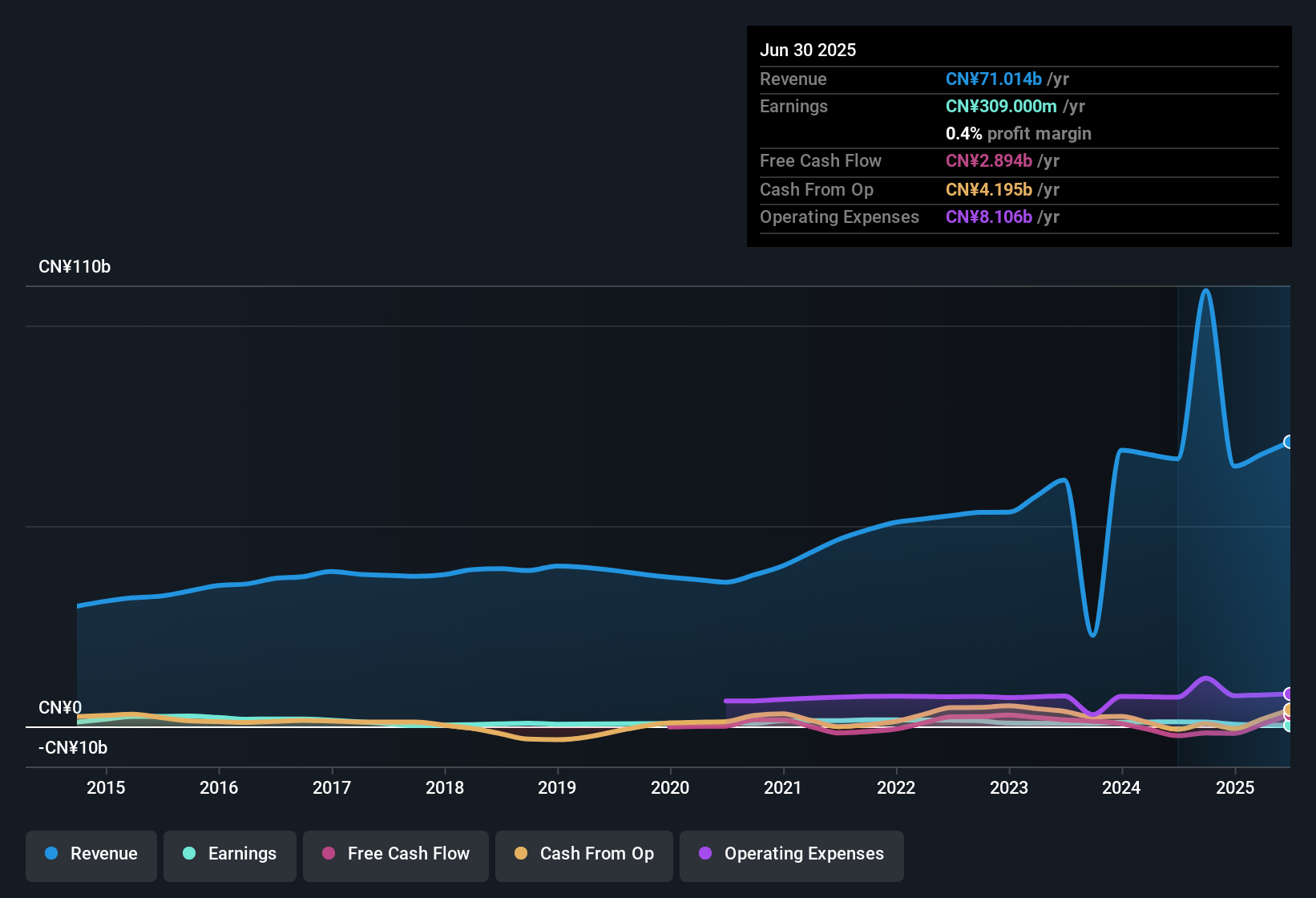Click the blue Revenue endpoint marker on chart
Image resolution: width=1316 pixels, height=898 pixels.
[1289, 442]
